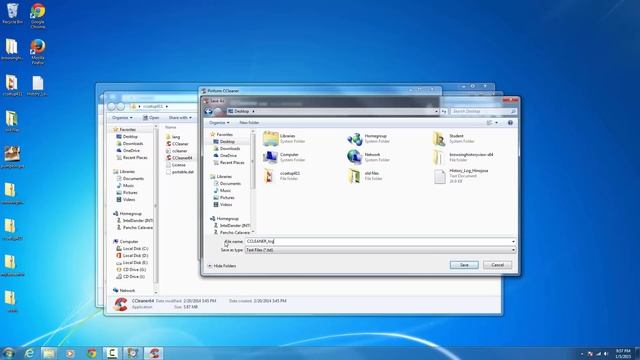Select Computer in the Explorer window sidebar
640x360 pixels.
(129, 242)
